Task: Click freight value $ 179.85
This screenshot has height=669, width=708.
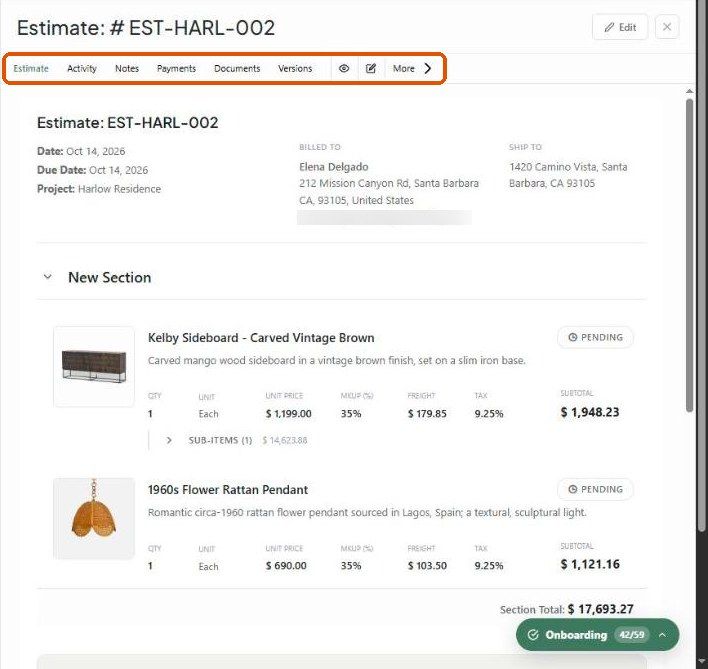Action: [427, 414]
